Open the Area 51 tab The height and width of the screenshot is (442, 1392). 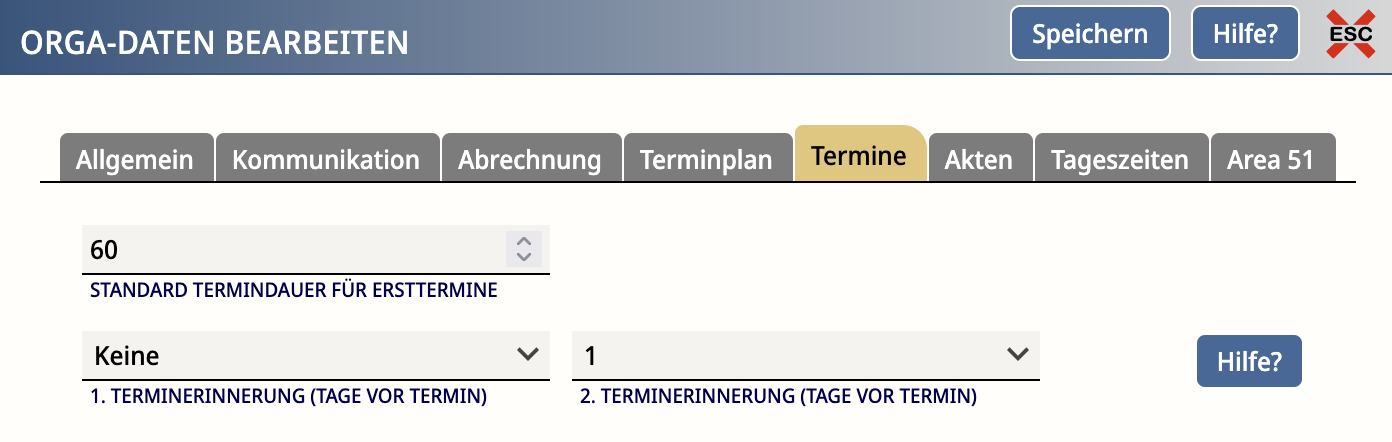[x=1272, y=159]
